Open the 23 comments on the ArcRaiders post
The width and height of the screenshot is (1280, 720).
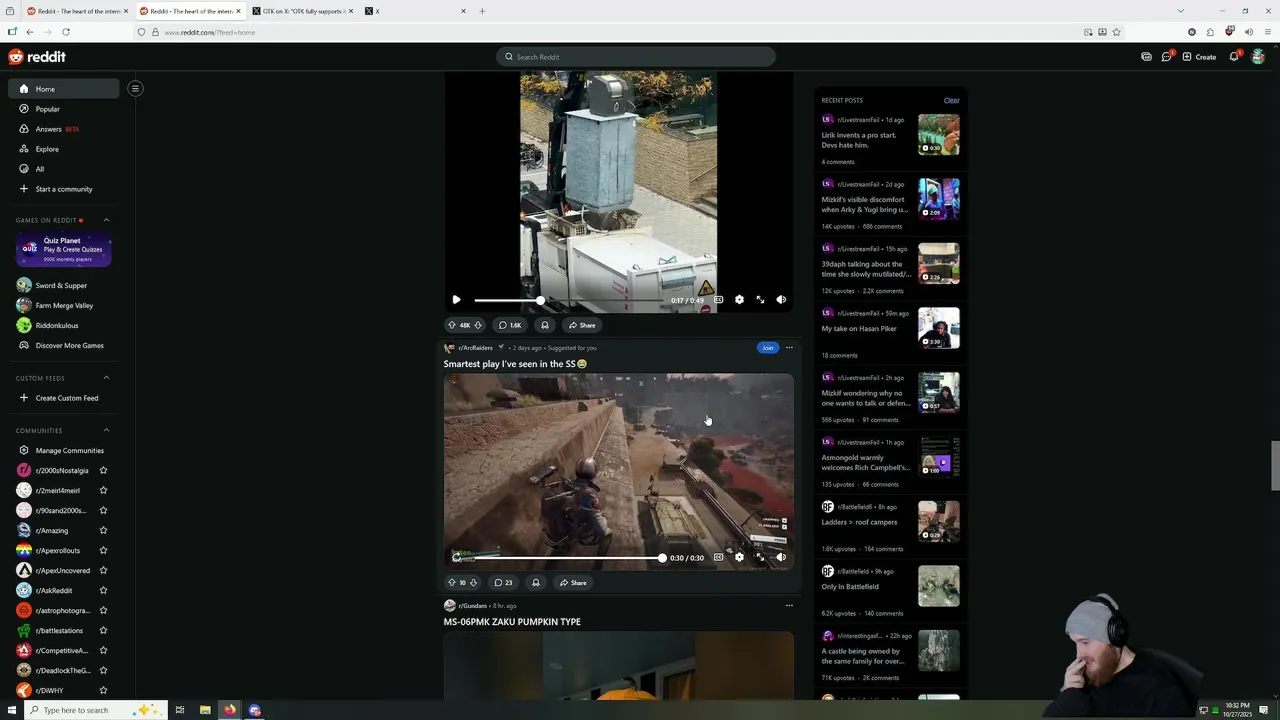(503, 582)
